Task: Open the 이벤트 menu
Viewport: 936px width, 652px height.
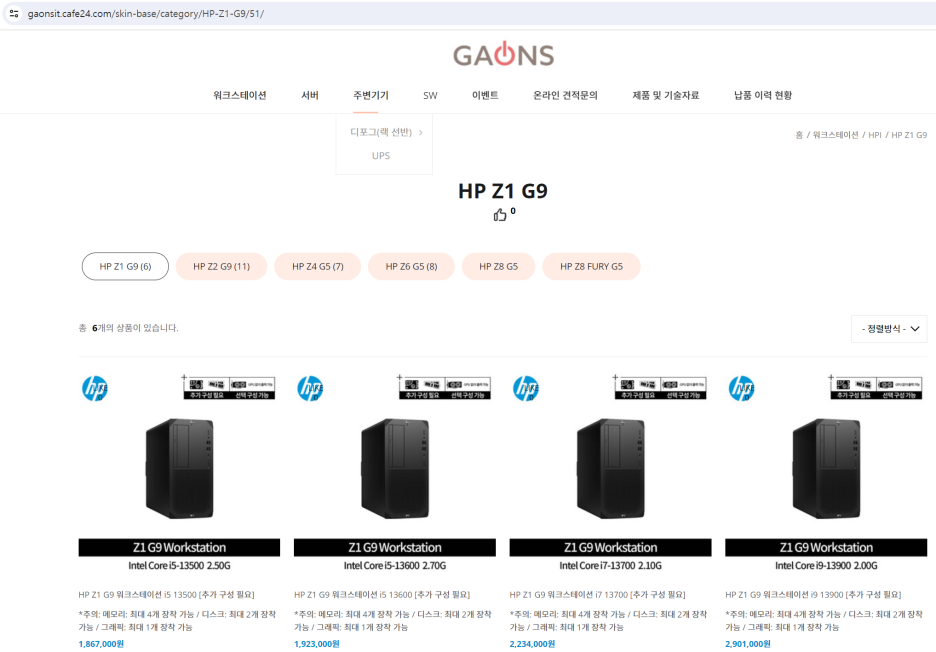Action: click(485, 96)
